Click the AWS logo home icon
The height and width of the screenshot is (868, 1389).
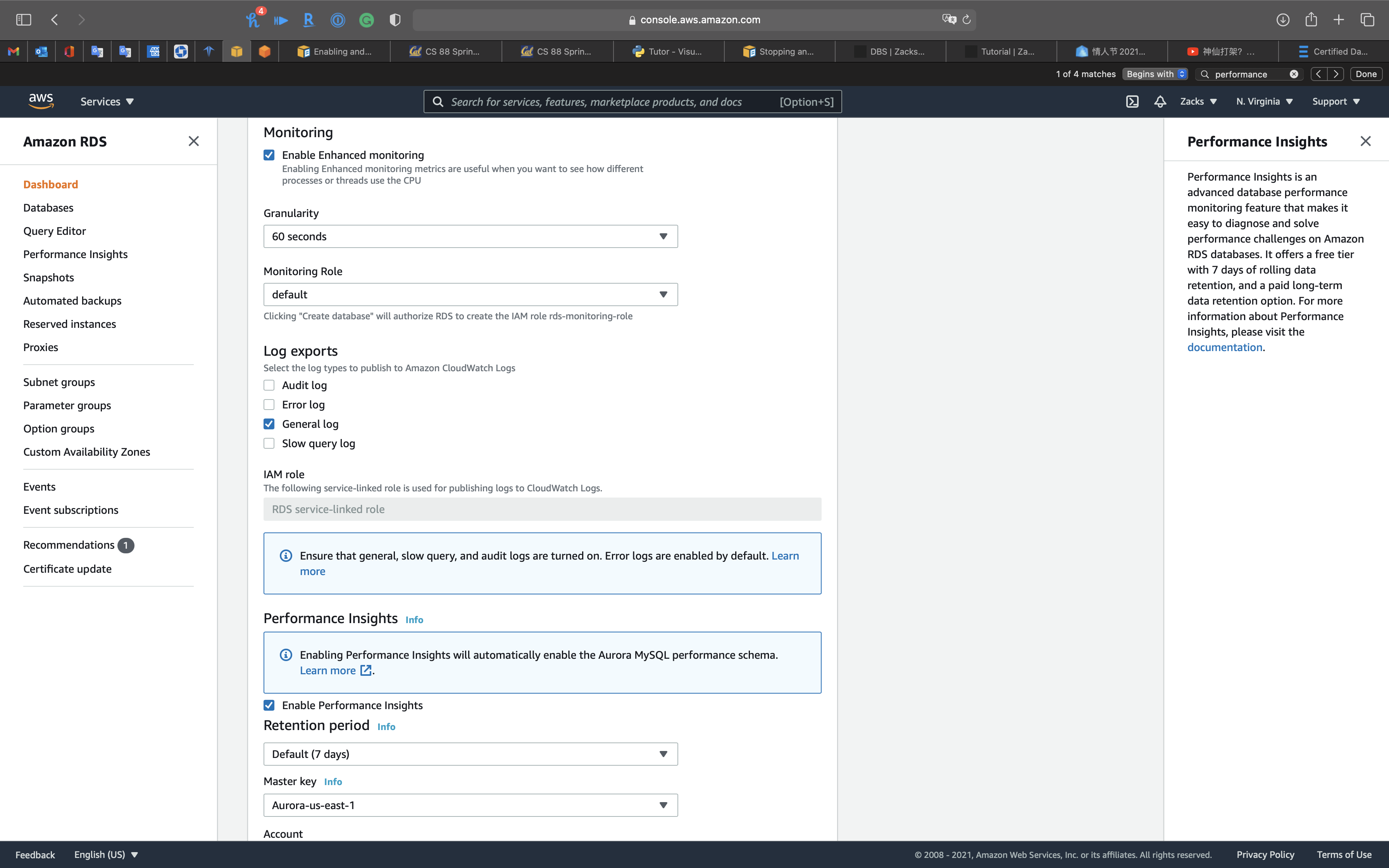tap(41, 101)
